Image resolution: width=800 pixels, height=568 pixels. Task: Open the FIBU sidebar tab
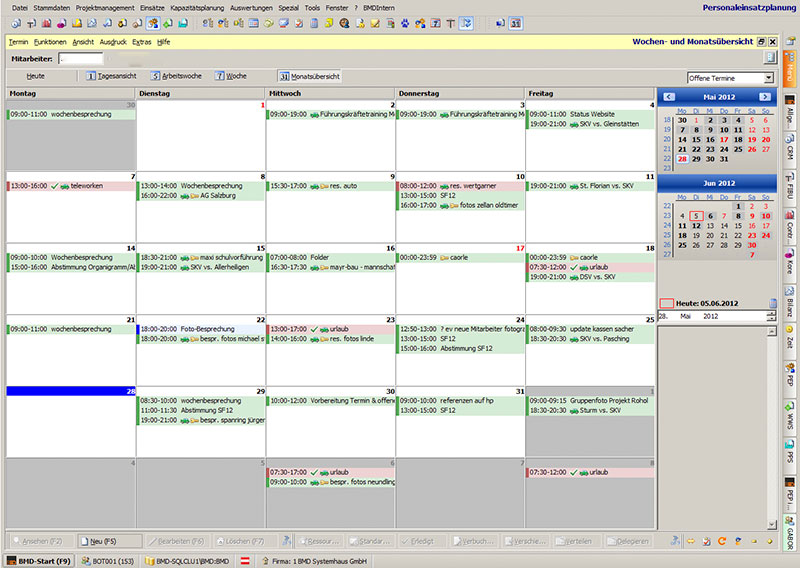[789, 186]
